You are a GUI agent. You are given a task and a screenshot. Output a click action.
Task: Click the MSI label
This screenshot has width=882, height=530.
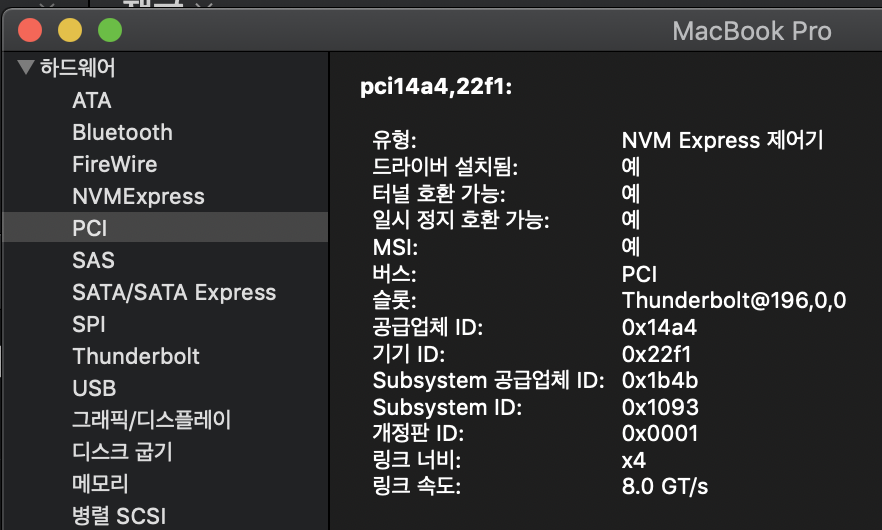[x=395, y=248]
